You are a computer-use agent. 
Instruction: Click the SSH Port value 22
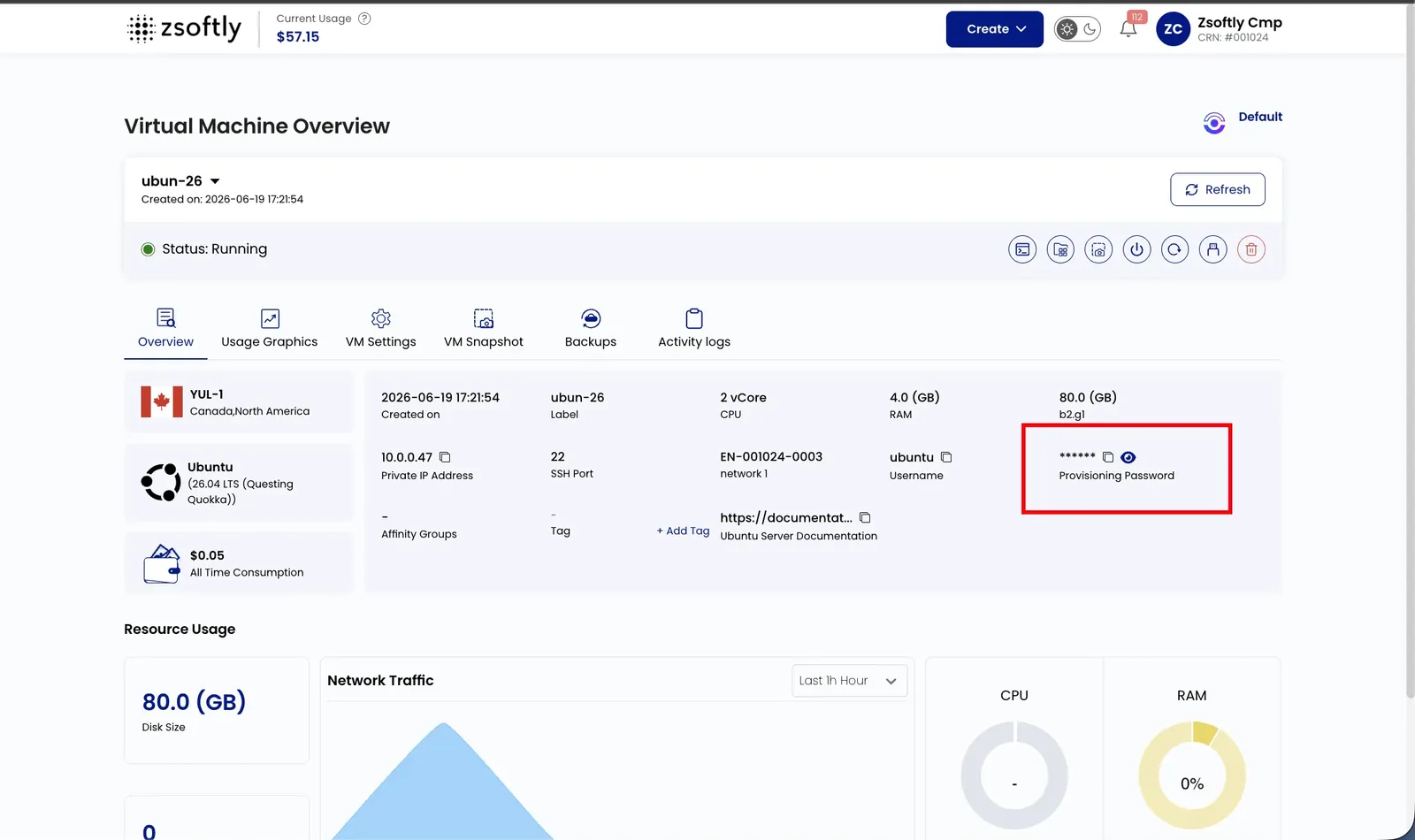click(558, 457)
